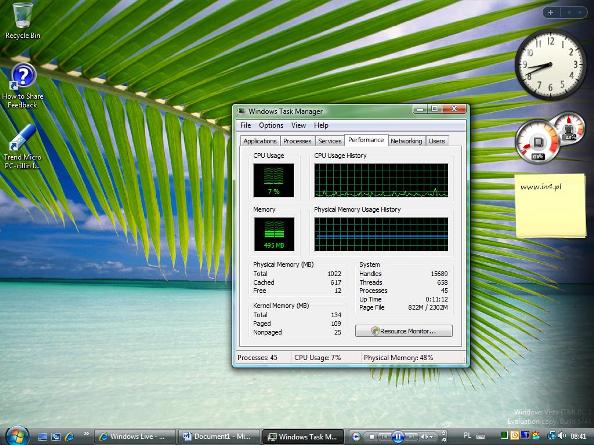Launch Internet Explorer from Quick Launch
Screen dimensions: 594x445
tap(69, 437)
